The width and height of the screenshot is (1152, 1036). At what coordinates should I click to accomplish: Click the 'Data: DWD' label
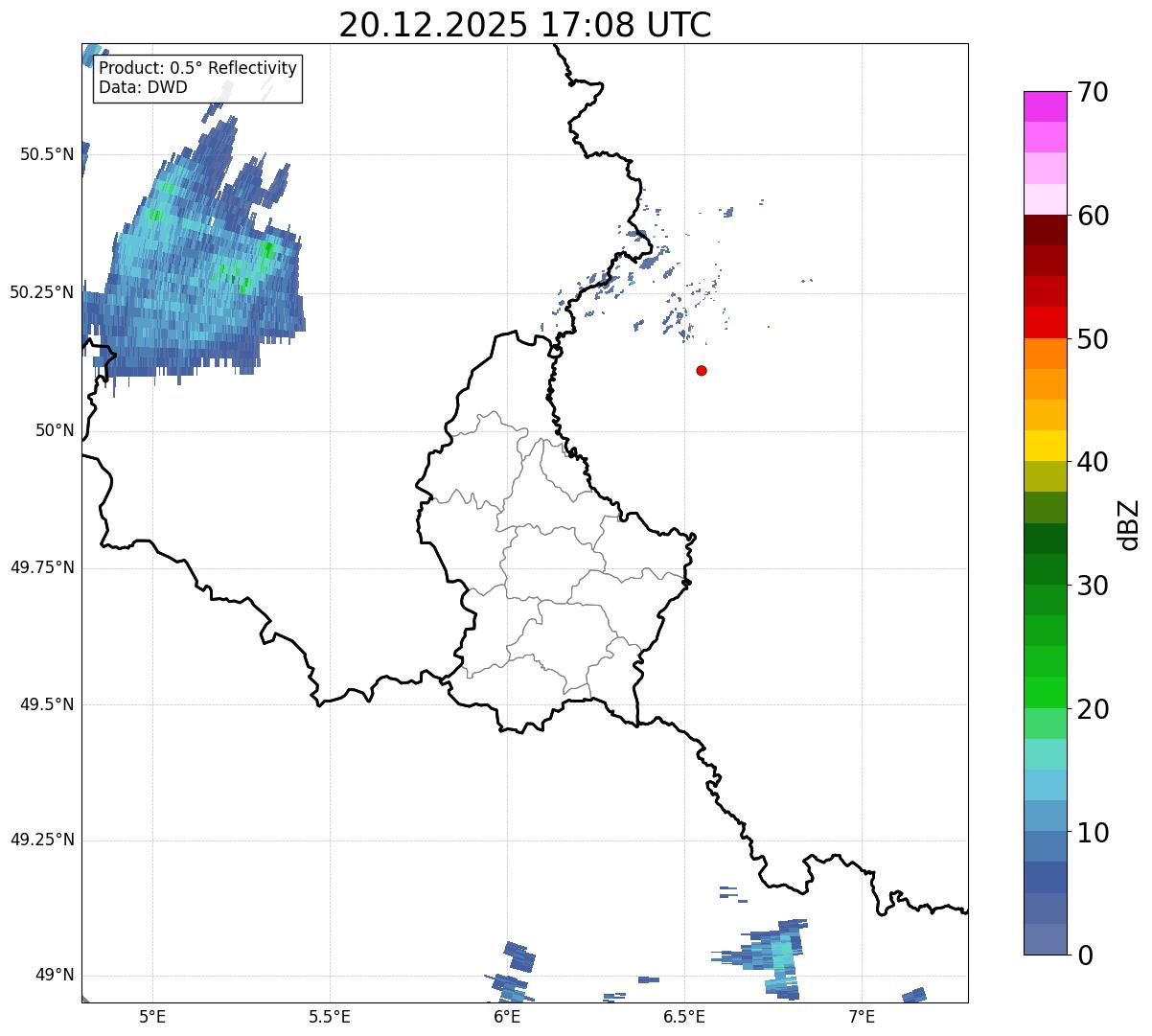[x=143, y=87]
